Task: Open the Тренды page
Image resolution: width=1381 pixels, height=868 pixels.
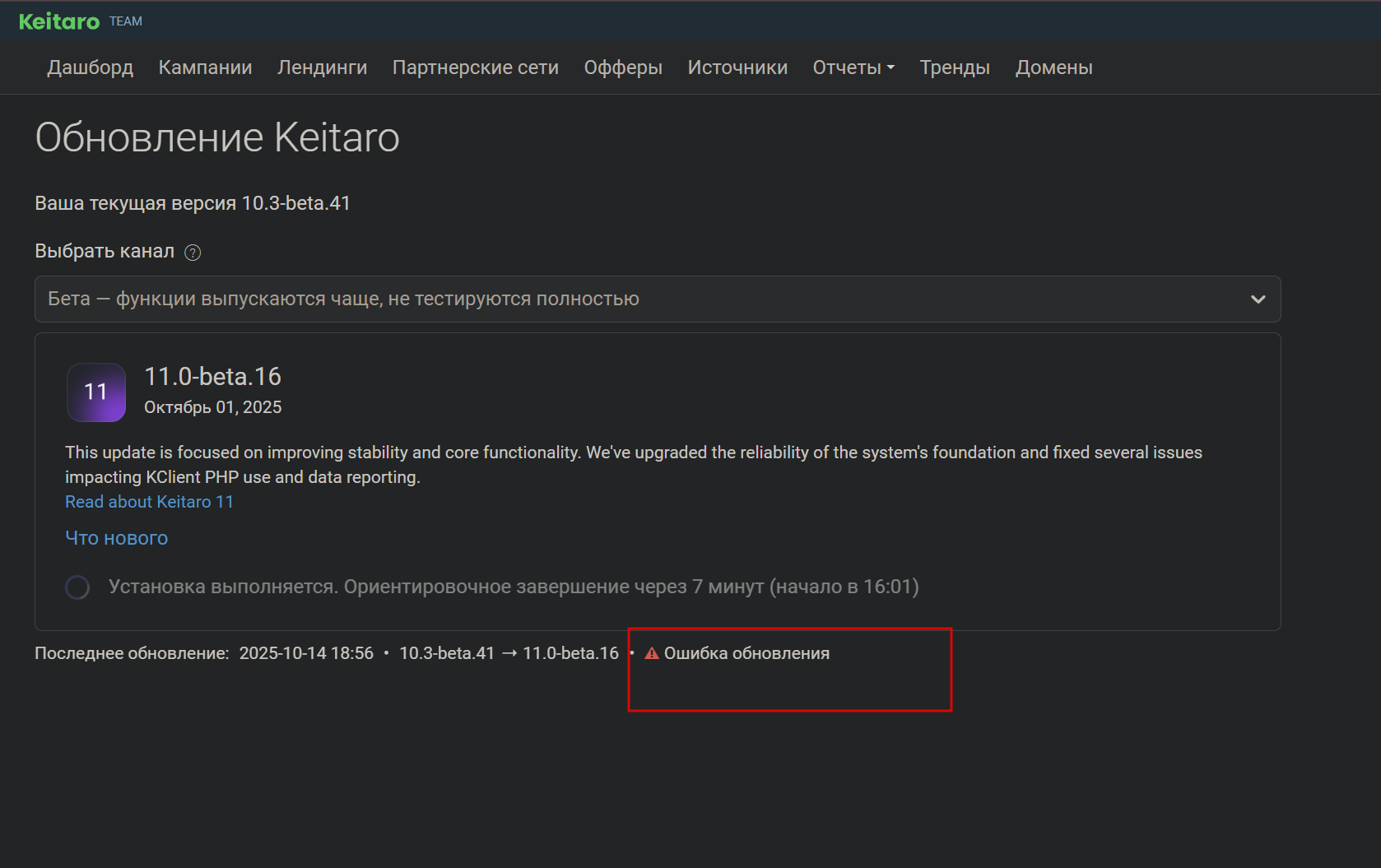Action: [x=955, y=67]
